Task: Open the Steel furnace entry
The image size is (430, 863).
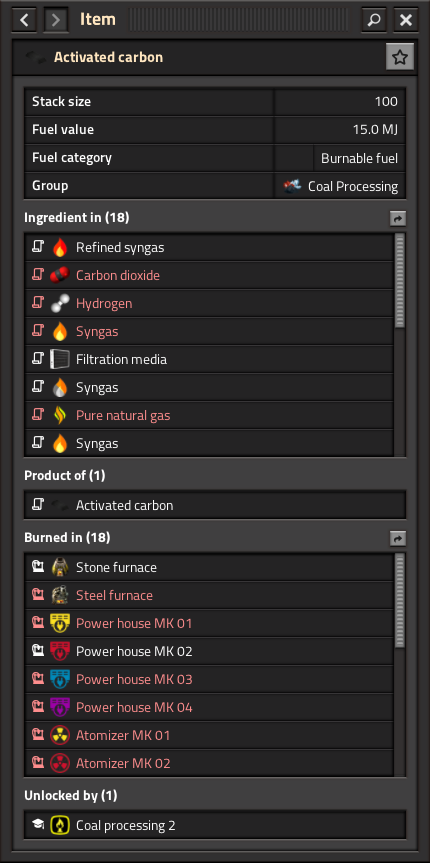Action: (x=209, y=596)
